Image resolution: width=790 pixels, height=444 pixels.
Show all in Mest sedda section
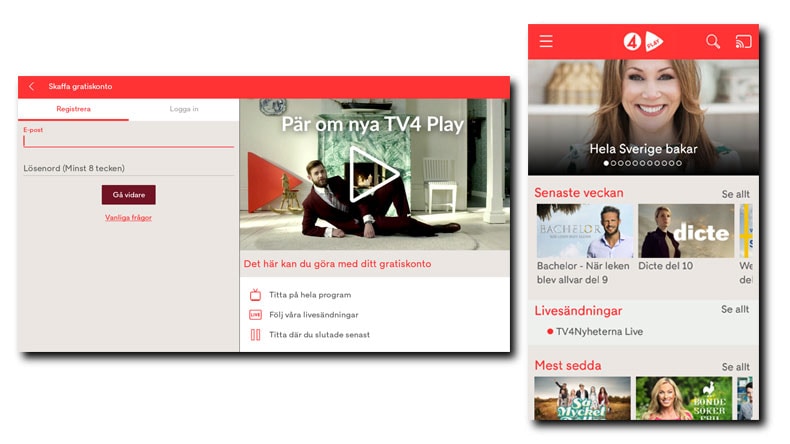735,367
